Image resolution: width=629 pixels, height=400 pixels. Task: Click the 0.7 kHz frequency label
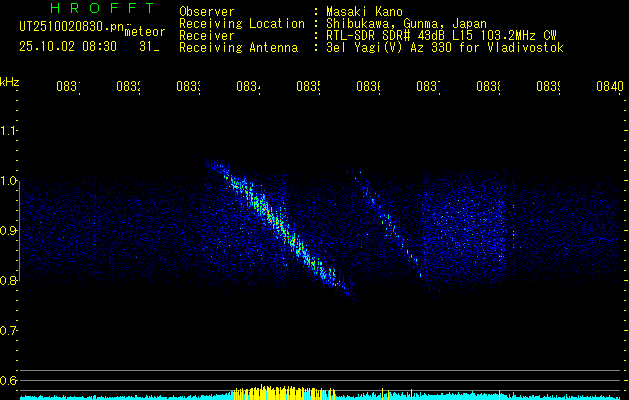[x=8, y=331]
